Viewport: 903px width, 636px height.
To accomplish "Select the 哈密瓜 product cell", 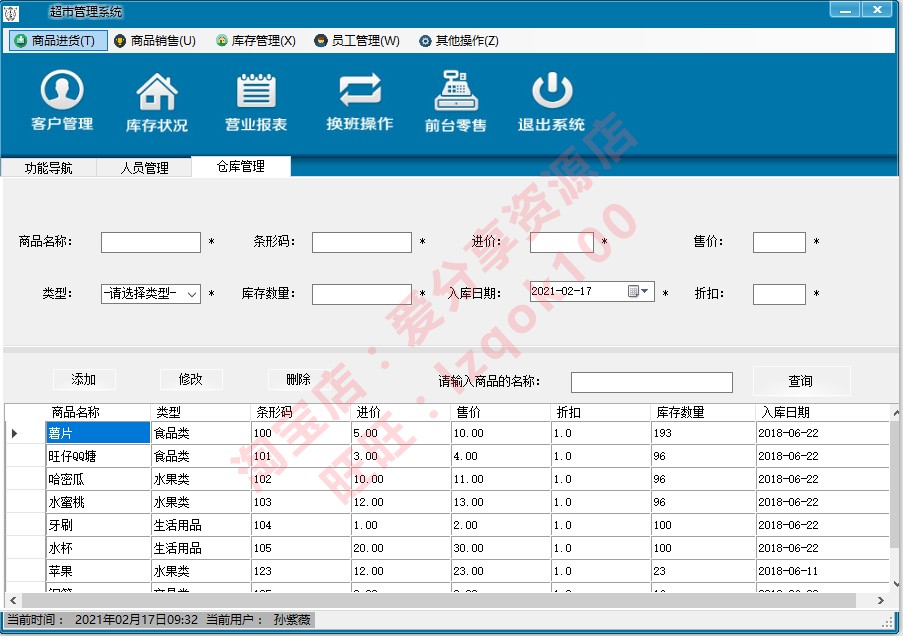I will pyautogui.click(x=98, y=479).
